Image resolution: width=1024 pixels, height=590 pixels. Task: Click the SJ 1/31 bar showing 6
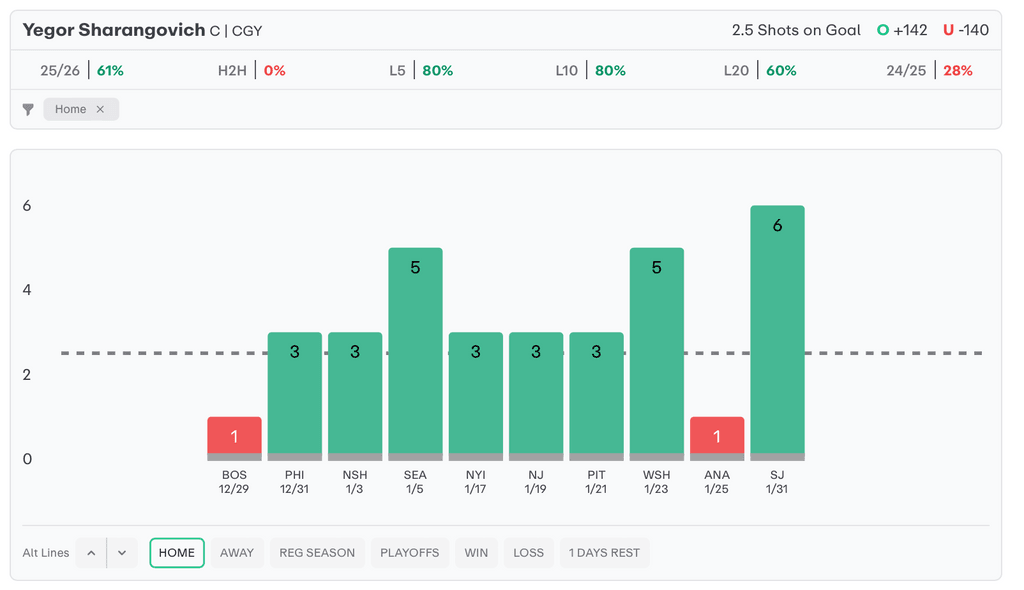[777, 330]
